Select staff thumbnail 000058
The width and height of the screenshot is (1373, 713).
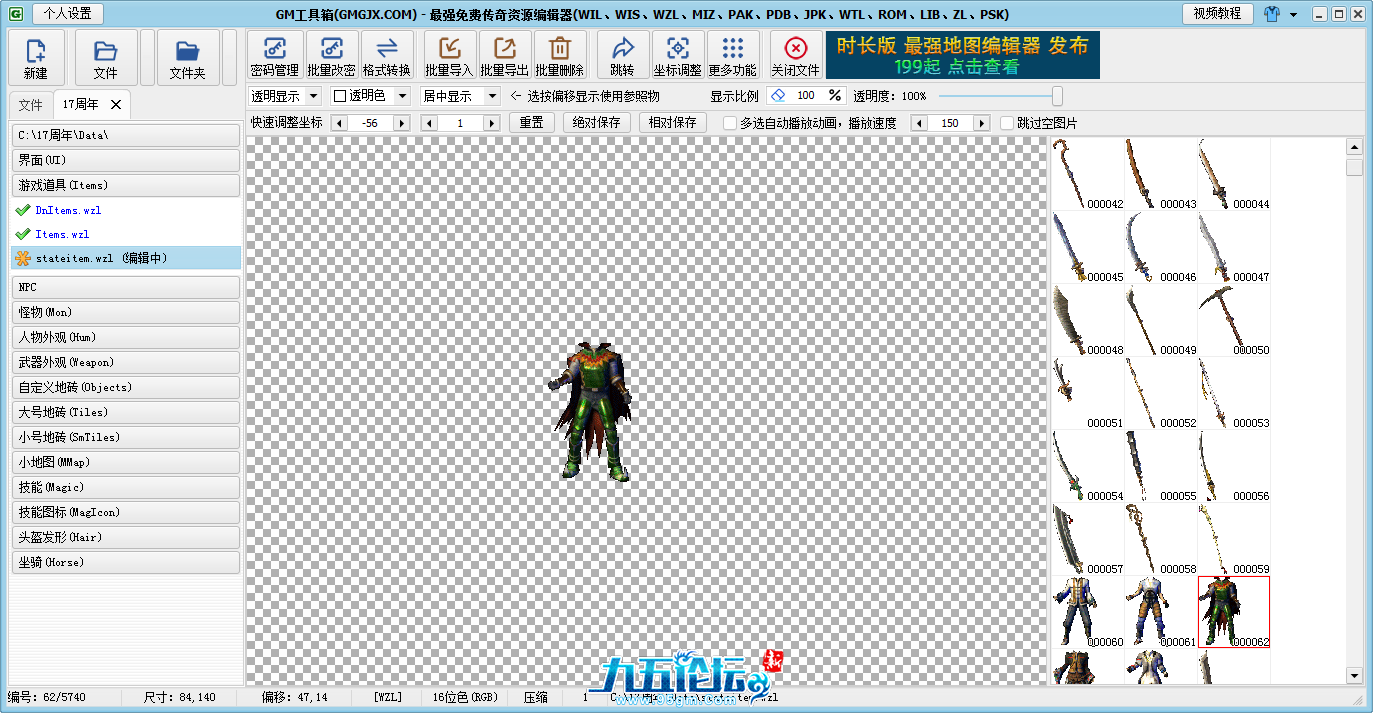click(1161, 539)
